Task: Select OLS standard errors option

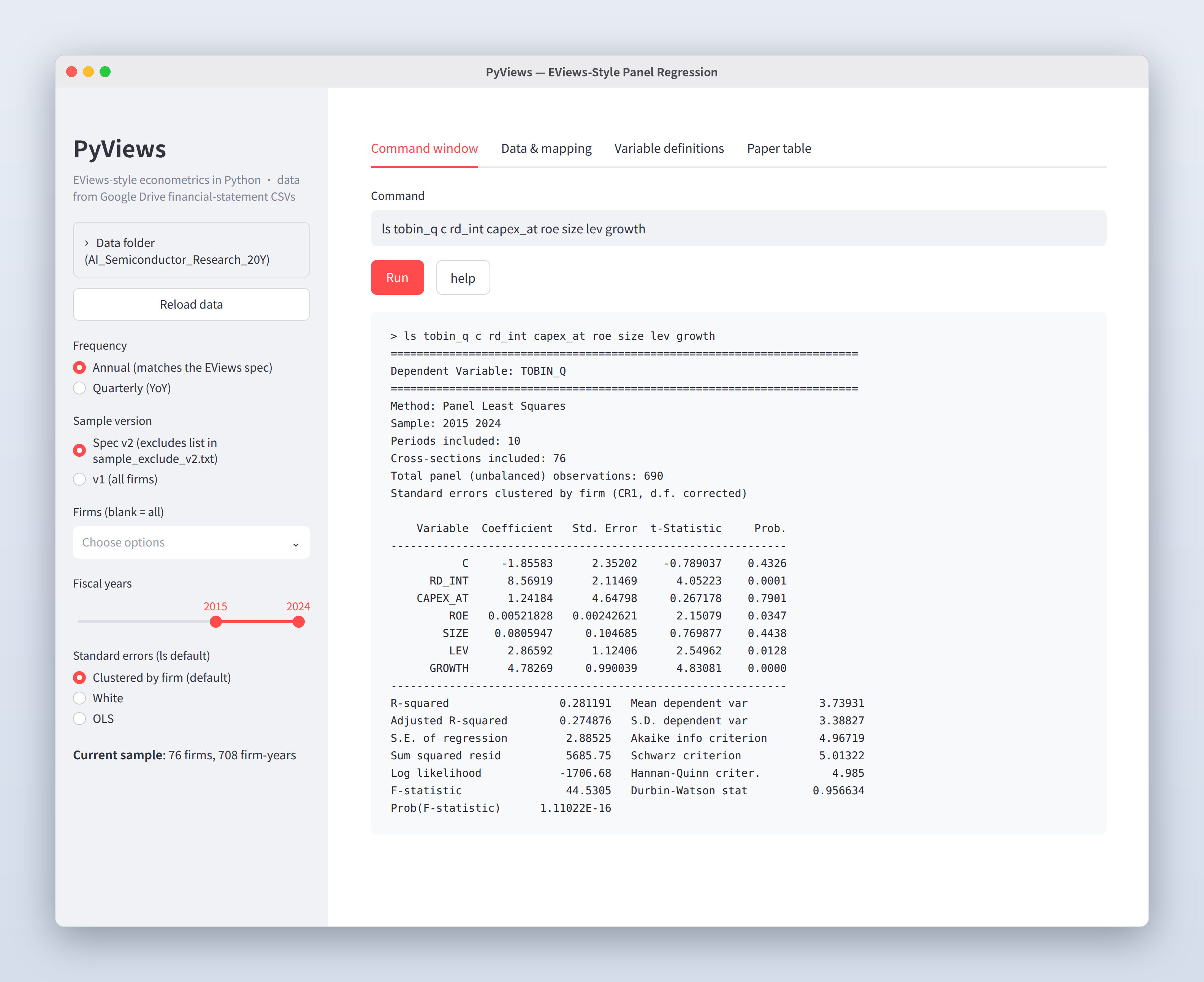Action: (x=79, y=718)
